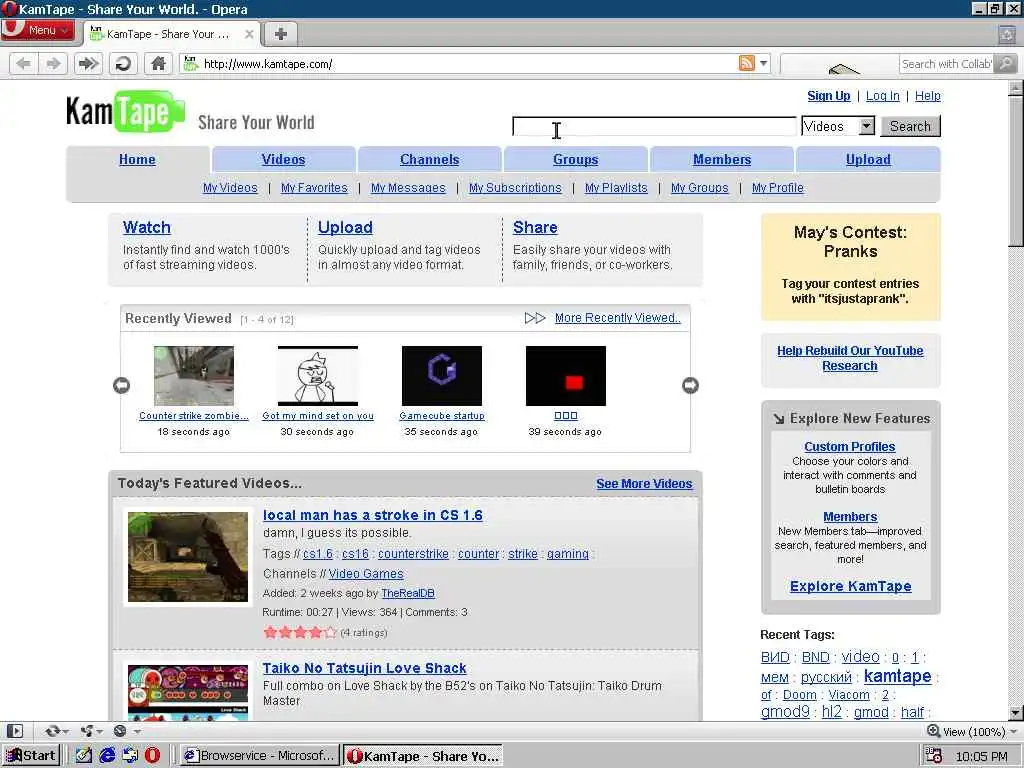Click the Home icon in Opera toolbar
This screenshot has width=1024, height=768.
click(158, 64)
